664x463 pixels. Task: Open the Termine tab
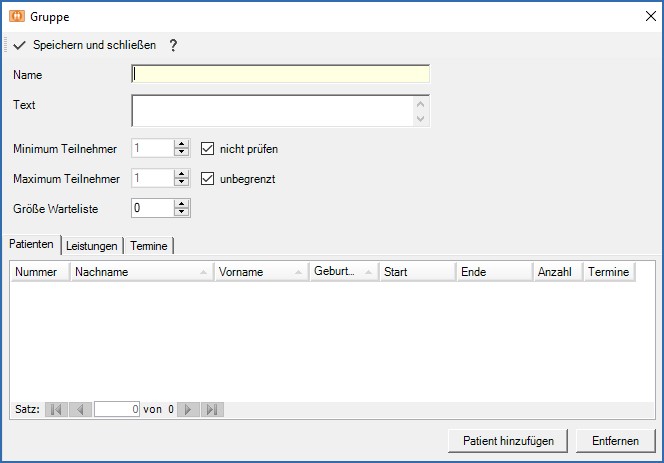149,246
